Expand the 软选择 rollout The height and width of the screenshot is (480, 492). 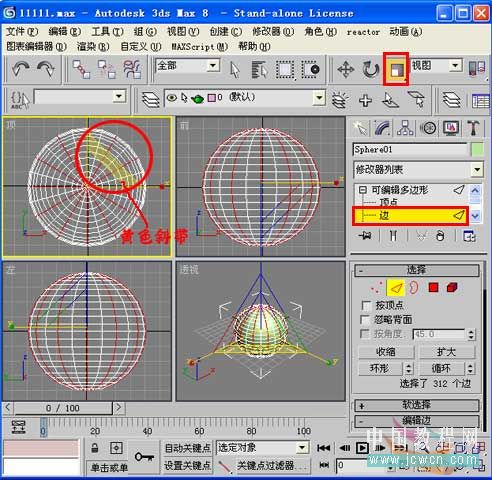(x=417, y=405)
